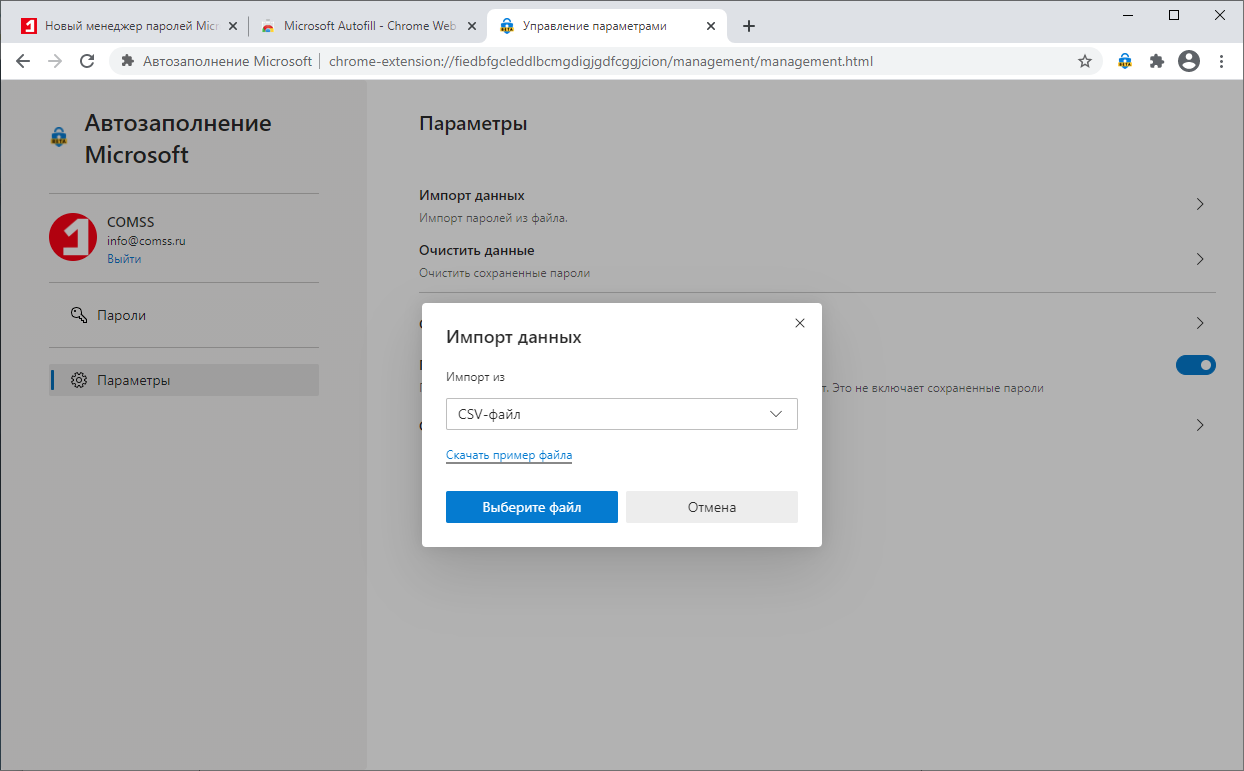The image size is (1244, 771).
Task: Click the Автозаполнение Microsoft lock logo
Action: click(59, 137)
